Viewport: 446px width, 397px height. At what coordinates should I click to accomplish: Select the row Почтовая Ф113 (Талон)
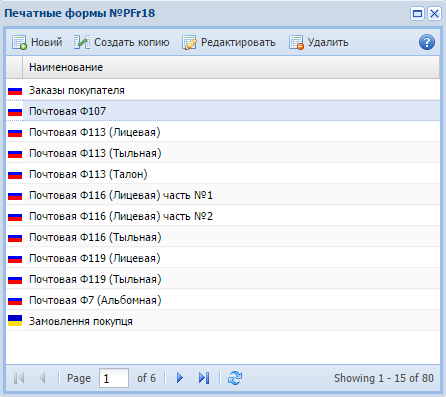tap(223, 174)
